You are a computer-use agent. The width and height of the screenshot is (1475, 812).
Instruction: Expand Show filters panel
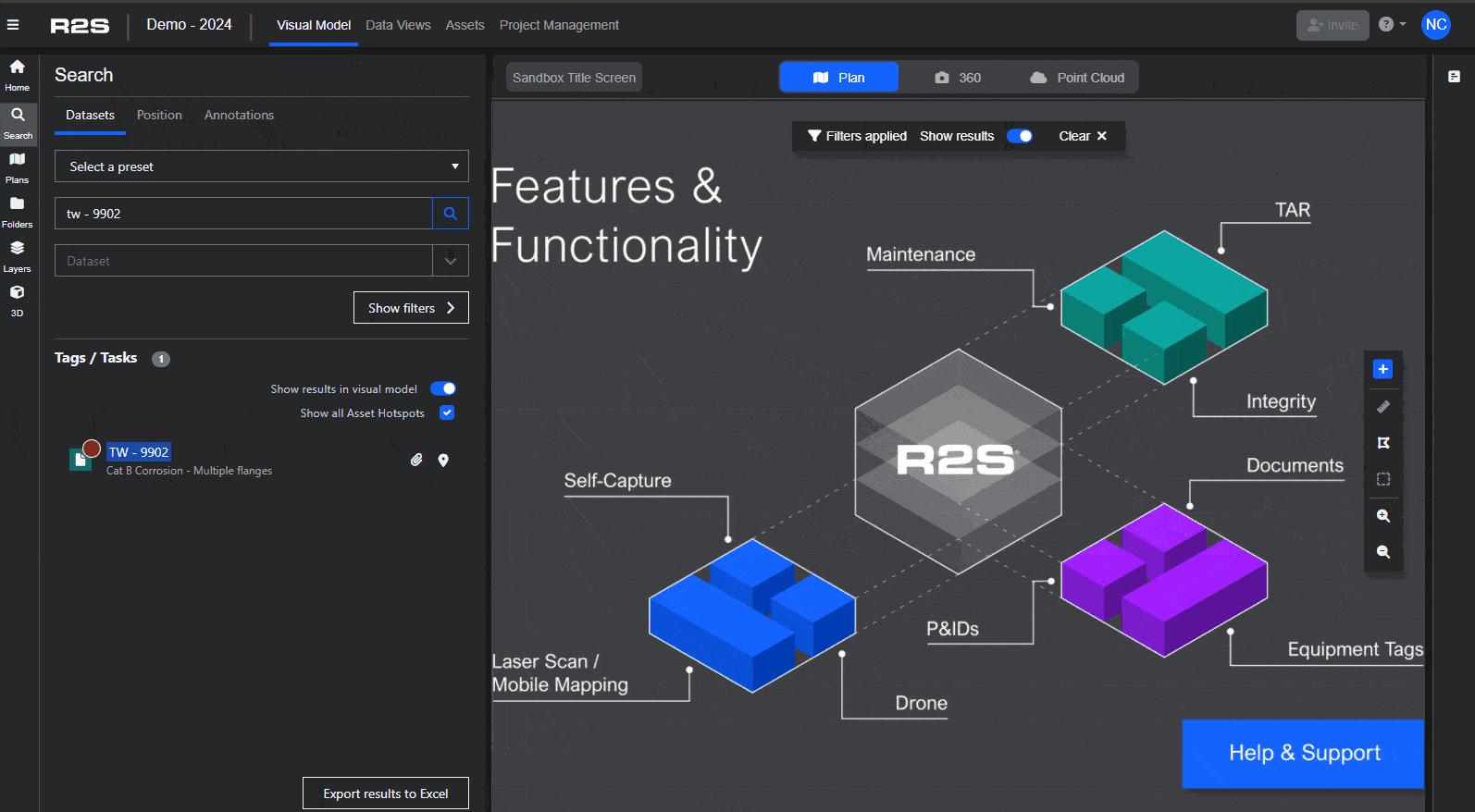click(x=411, y=308)
